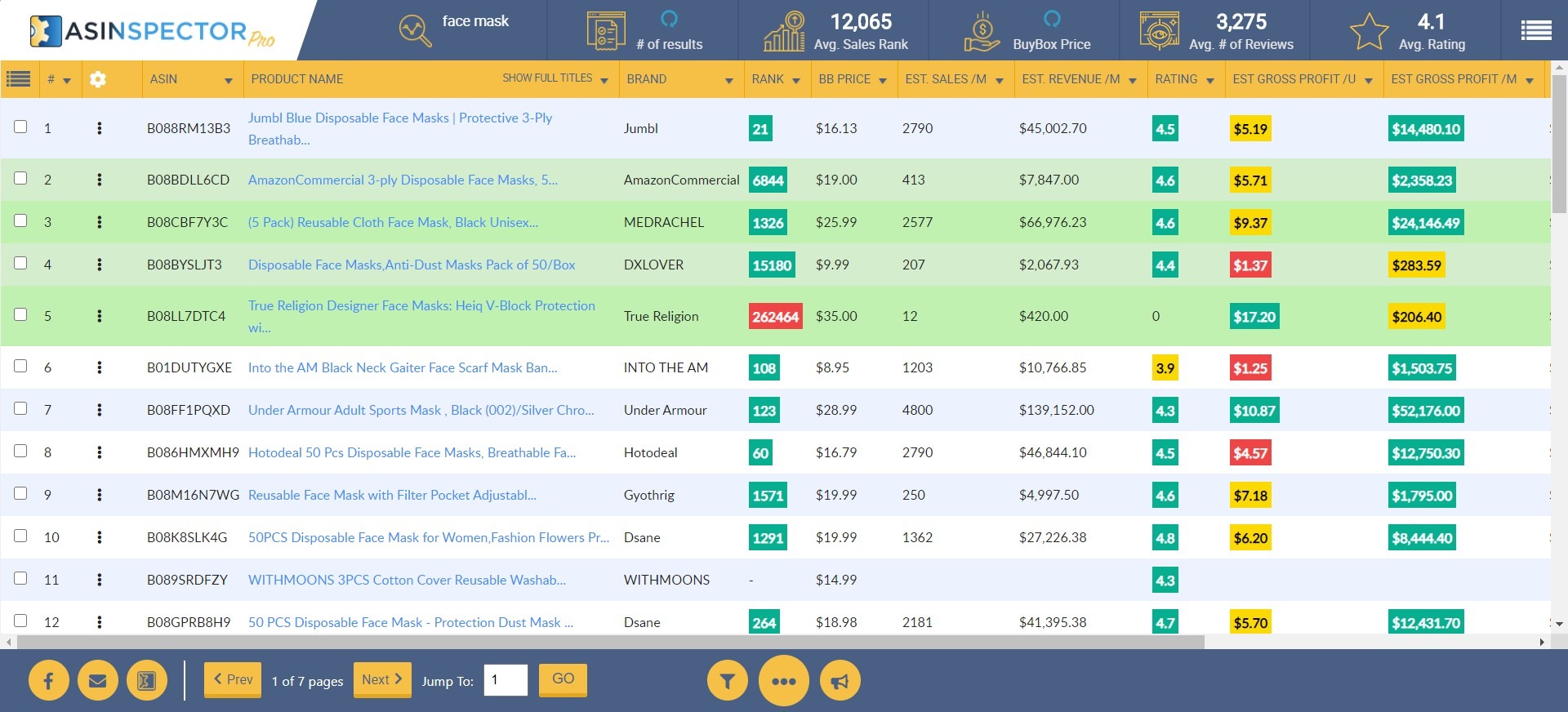Click the horizontal scrollbar under the table

coord(611,642)
